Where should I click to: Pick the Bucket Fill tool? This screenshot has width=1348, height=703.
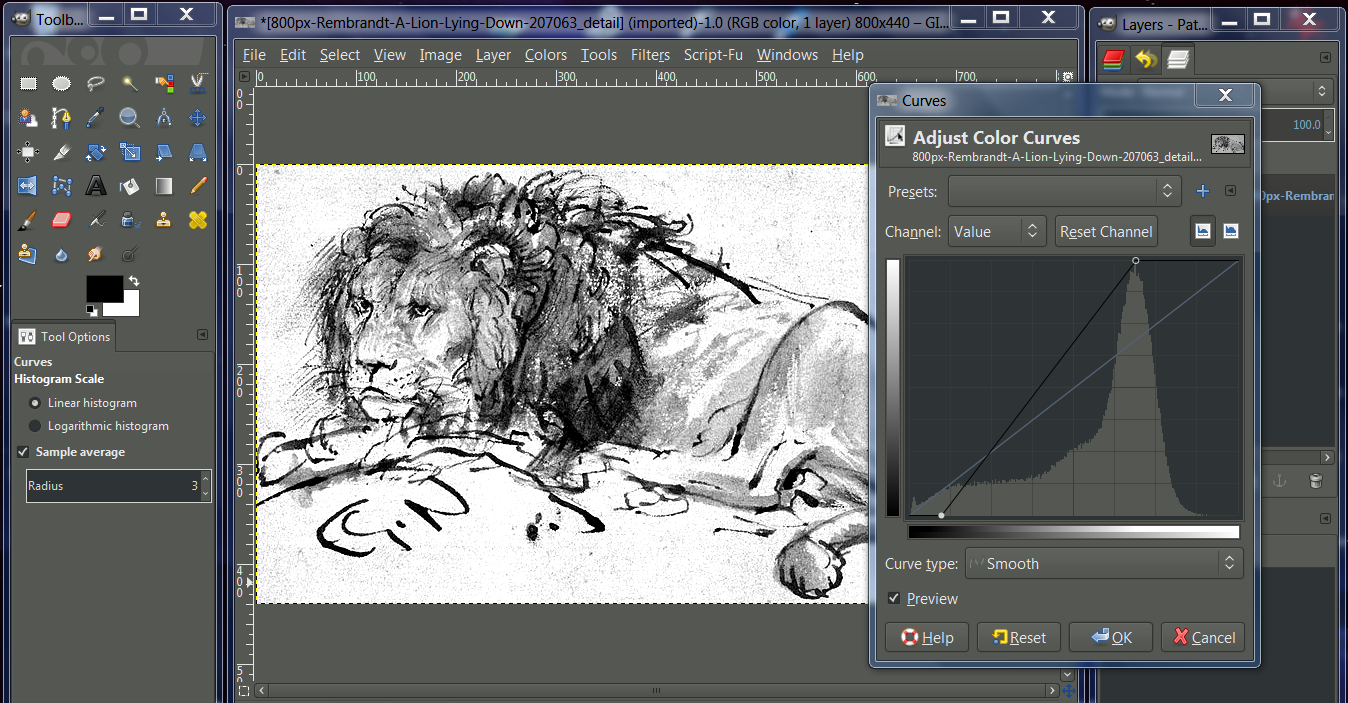click(x=130, y=186)
